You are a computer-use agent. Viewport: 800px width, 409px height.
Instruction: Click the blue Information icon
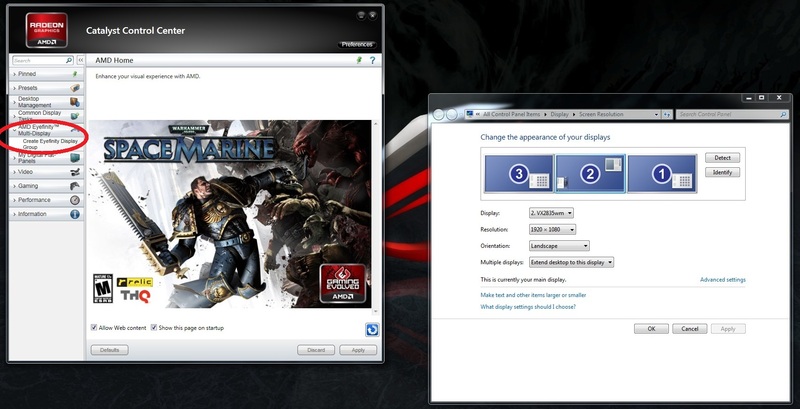[x=75, y=214]
